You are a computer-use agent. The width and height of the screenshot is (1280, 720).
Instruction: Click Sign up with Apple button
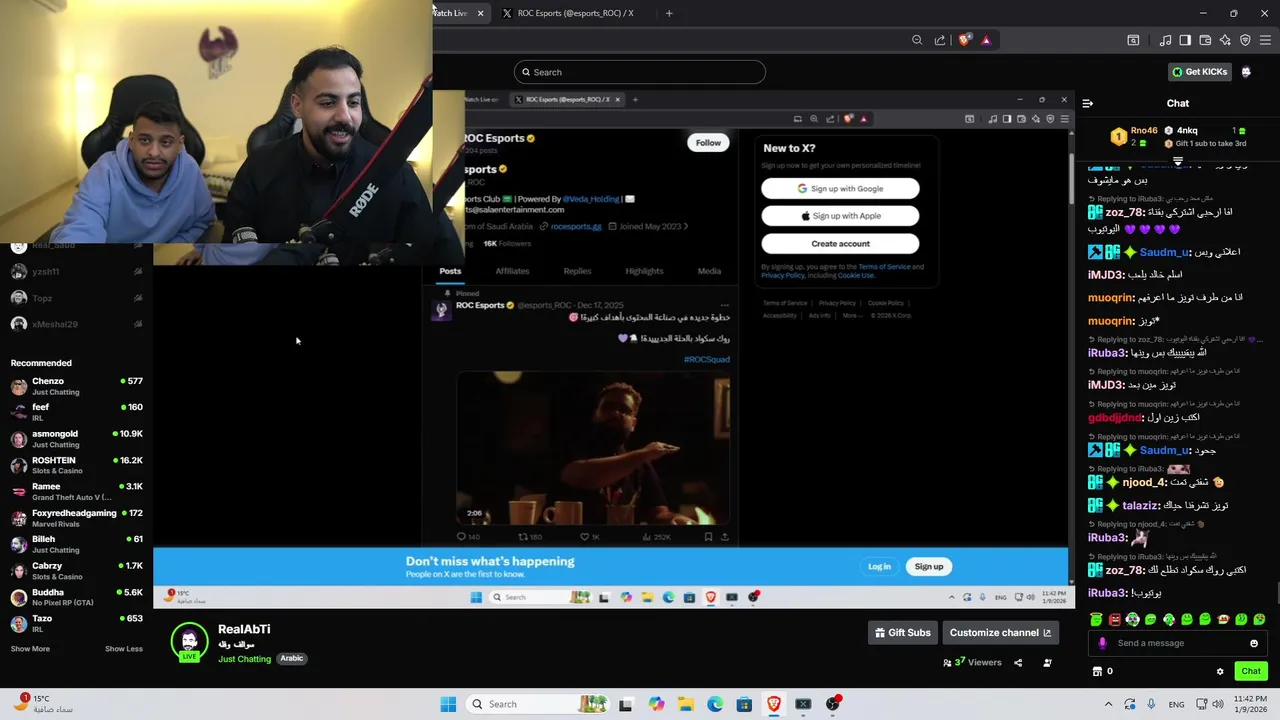(x=840, y=216)
